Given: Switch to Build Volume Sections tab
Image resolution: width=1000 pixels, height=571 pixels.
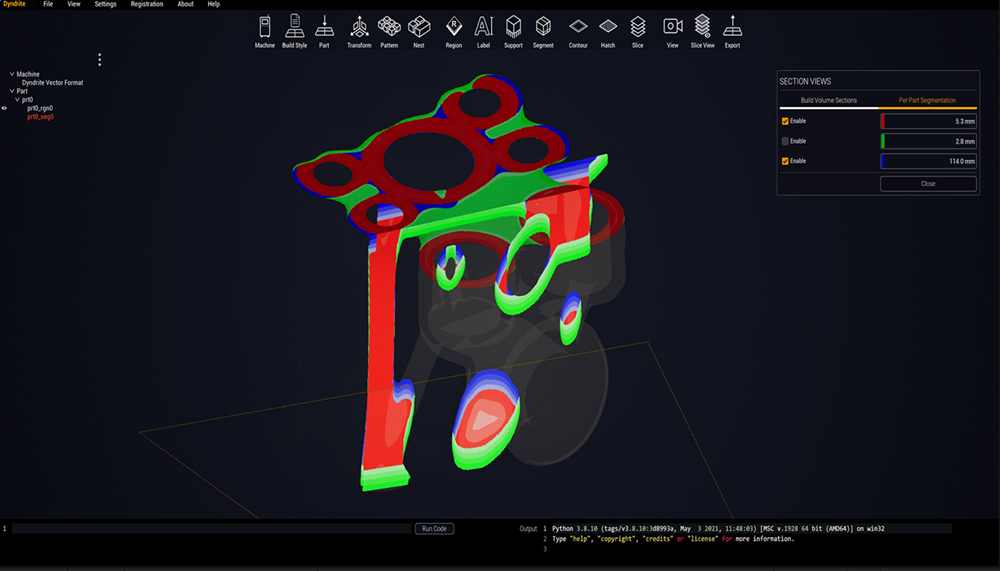Looking at the screenshot, I should coord(828,100).
